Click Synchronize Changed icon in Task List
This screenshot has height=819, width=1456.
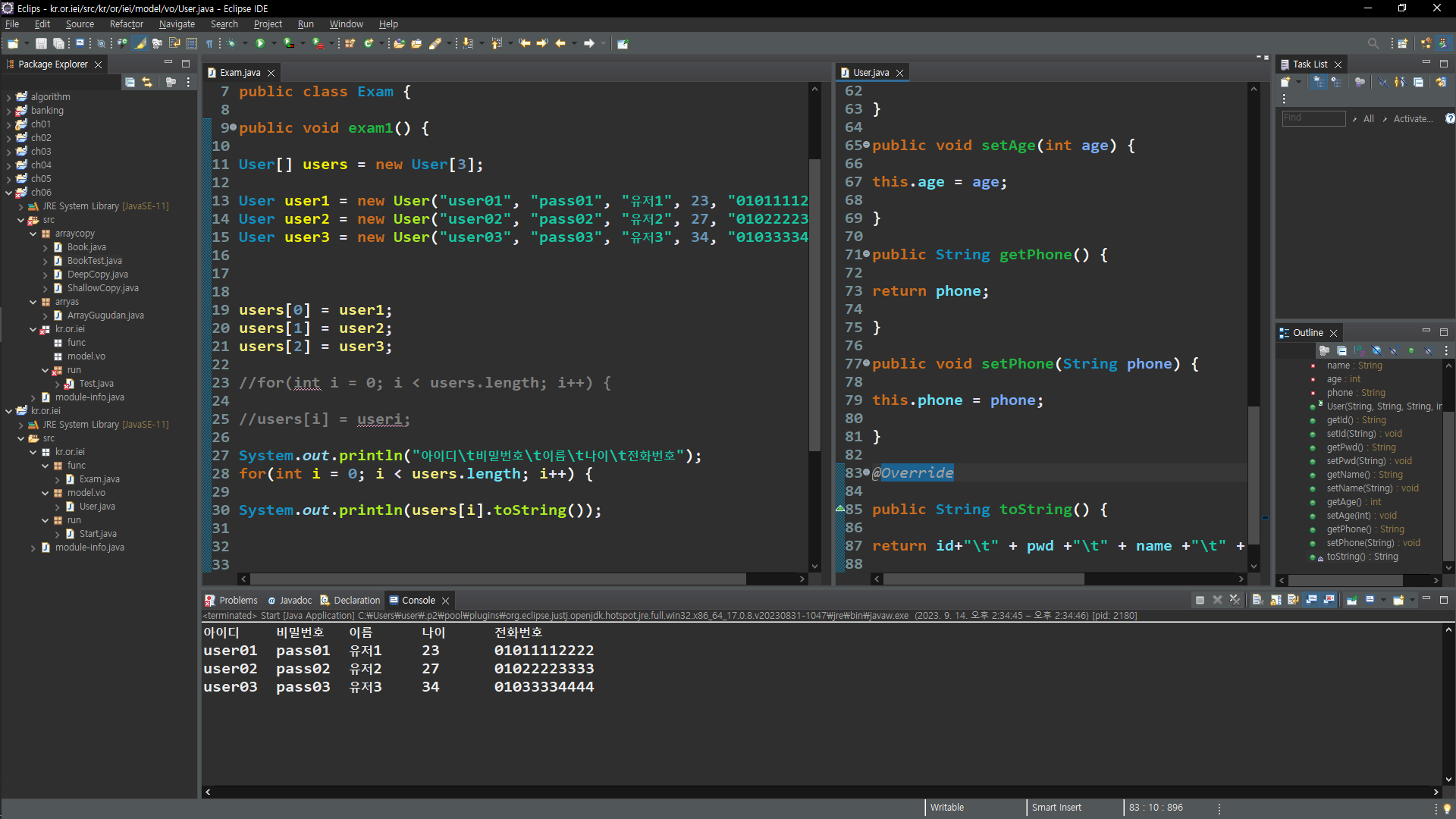pos(1441,82)
